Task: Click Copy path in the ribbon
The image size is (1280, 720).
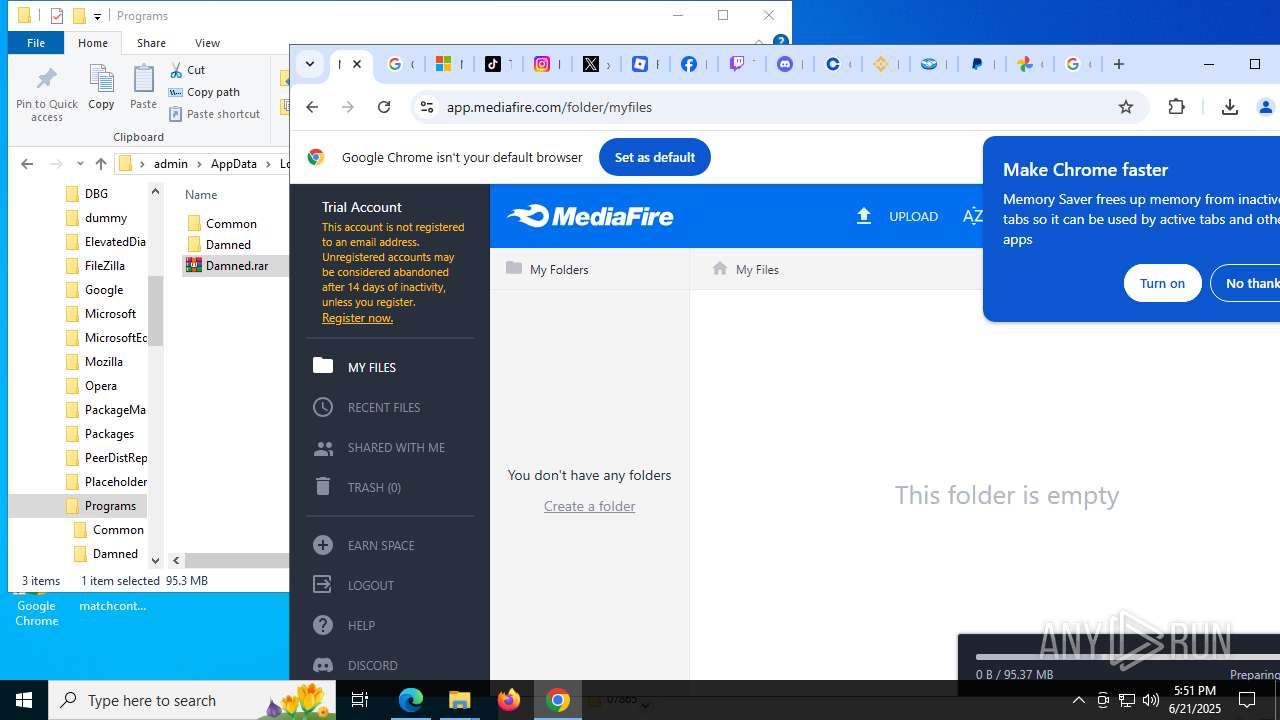Action: [205, 92]
